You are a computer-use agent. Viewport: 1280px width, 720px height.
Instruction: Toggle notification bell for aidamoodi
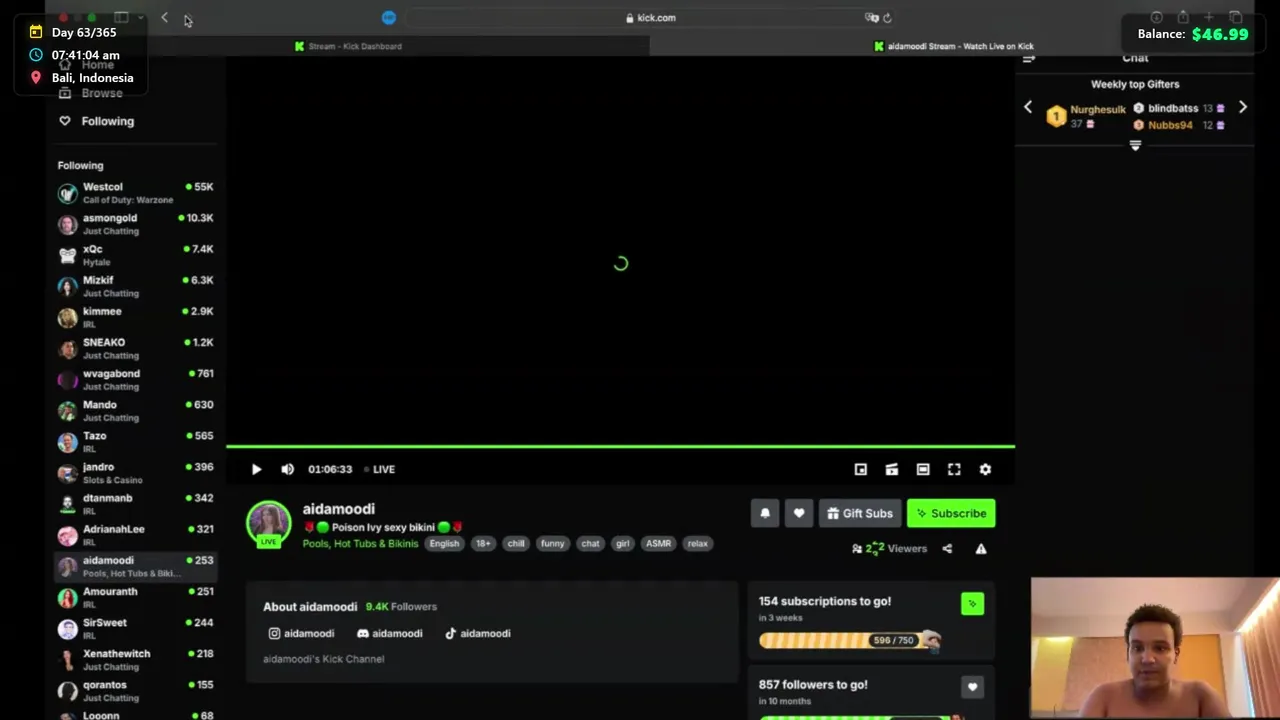pyautogui.click(x=765, y=513)
